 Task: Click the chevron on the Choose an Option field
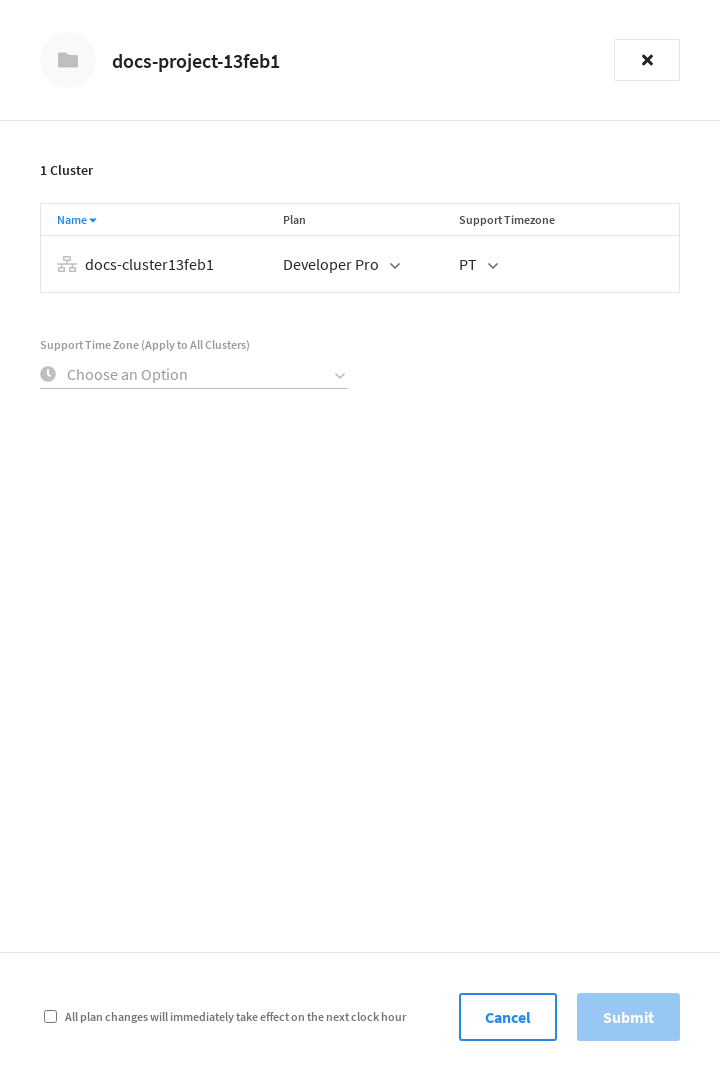point(340,375)
